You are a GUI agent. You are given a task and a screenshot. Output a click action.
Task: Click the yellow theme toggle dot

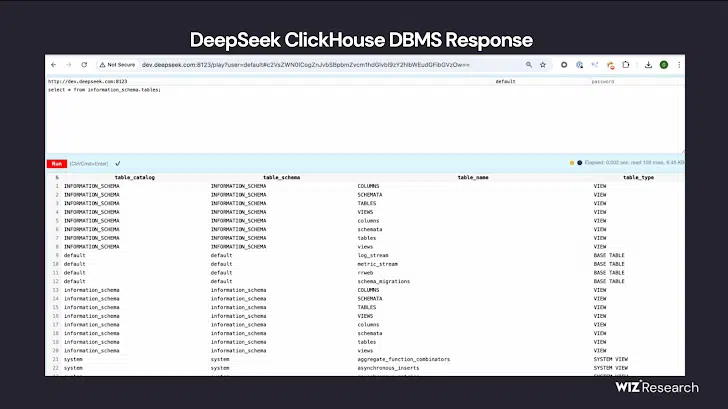click(x=572, y=163)
